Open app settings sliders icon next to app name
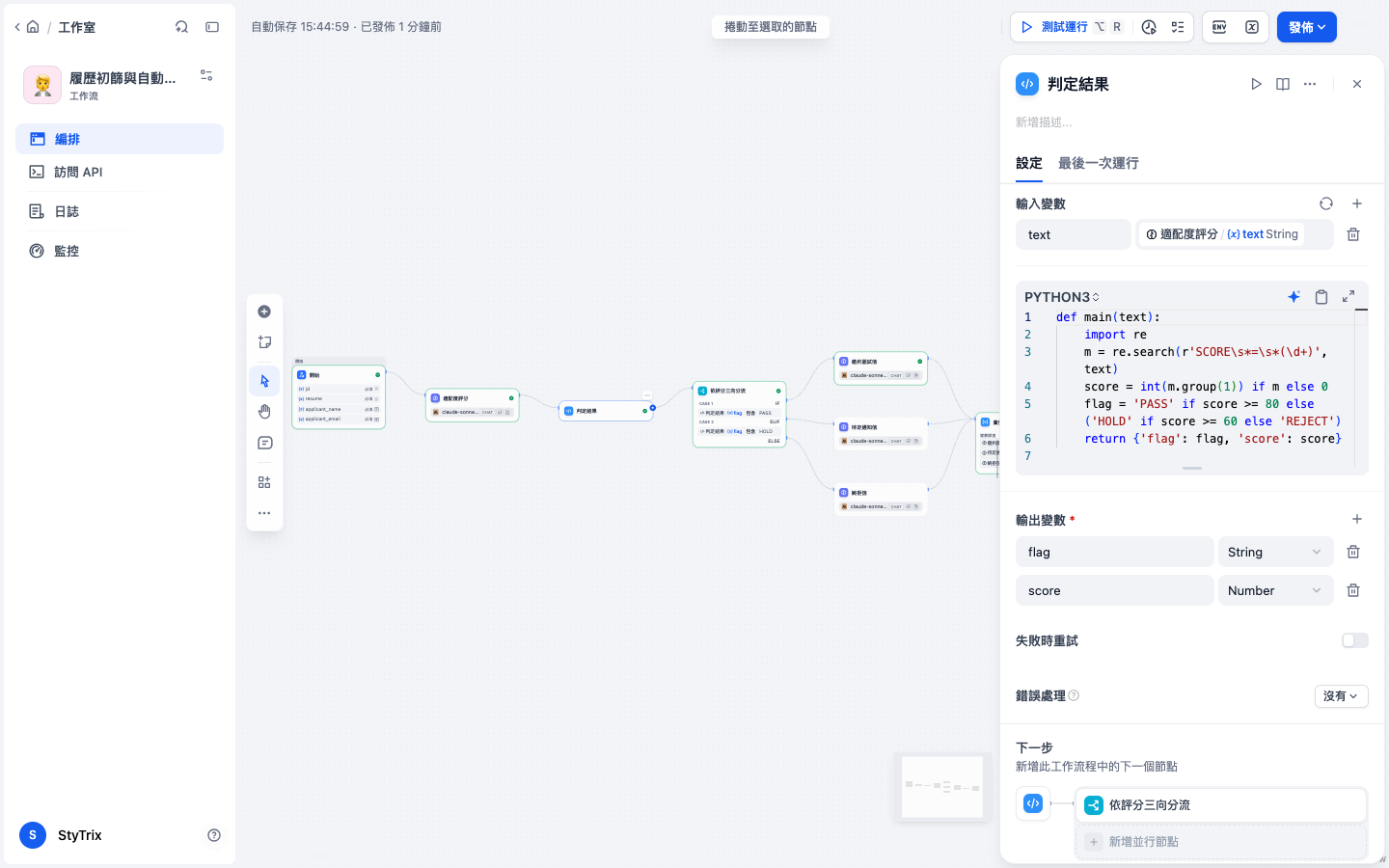 tap(206, 75)
